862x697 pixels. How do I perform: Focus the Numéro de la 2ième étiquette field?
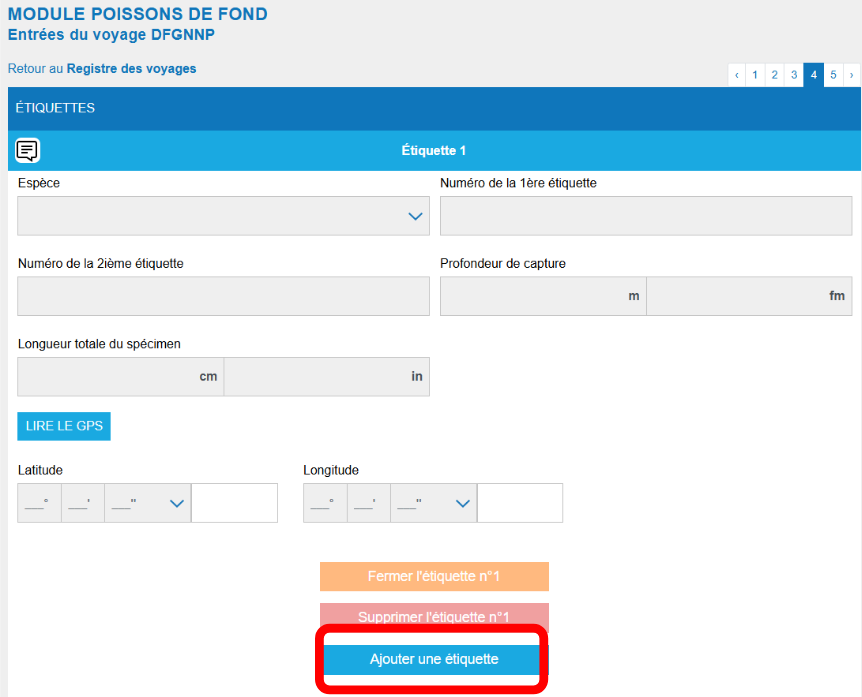tap(223, 296)
